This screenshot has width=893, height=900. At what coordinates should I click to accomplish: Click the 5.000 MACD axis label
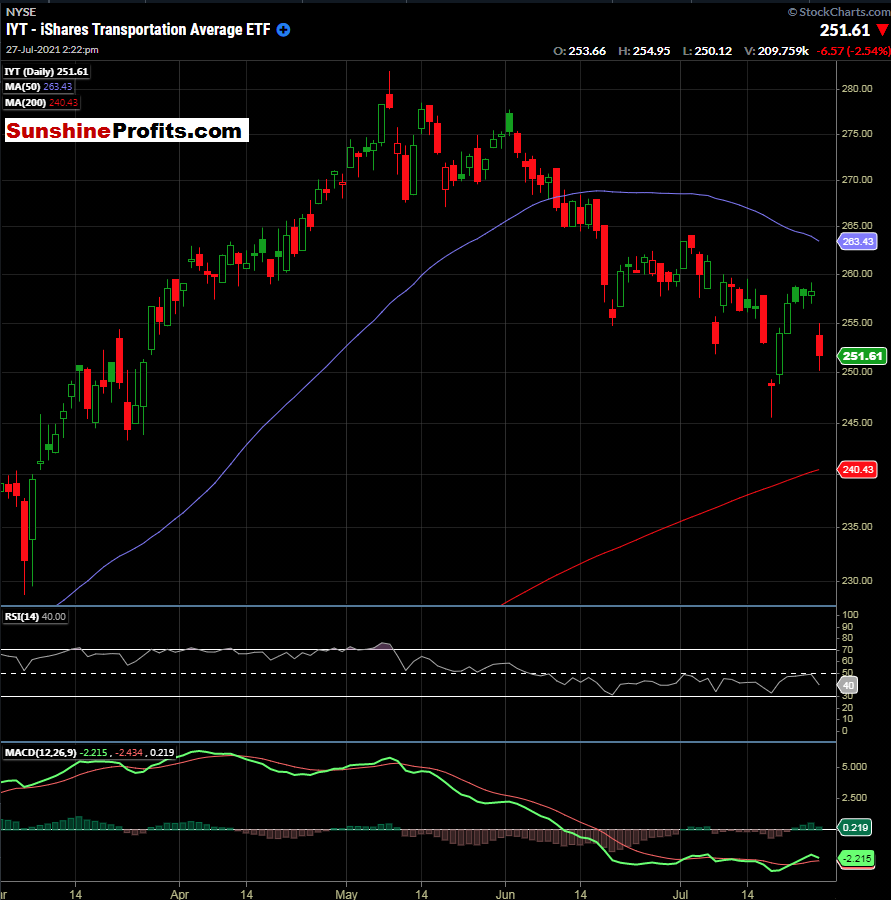854,767
